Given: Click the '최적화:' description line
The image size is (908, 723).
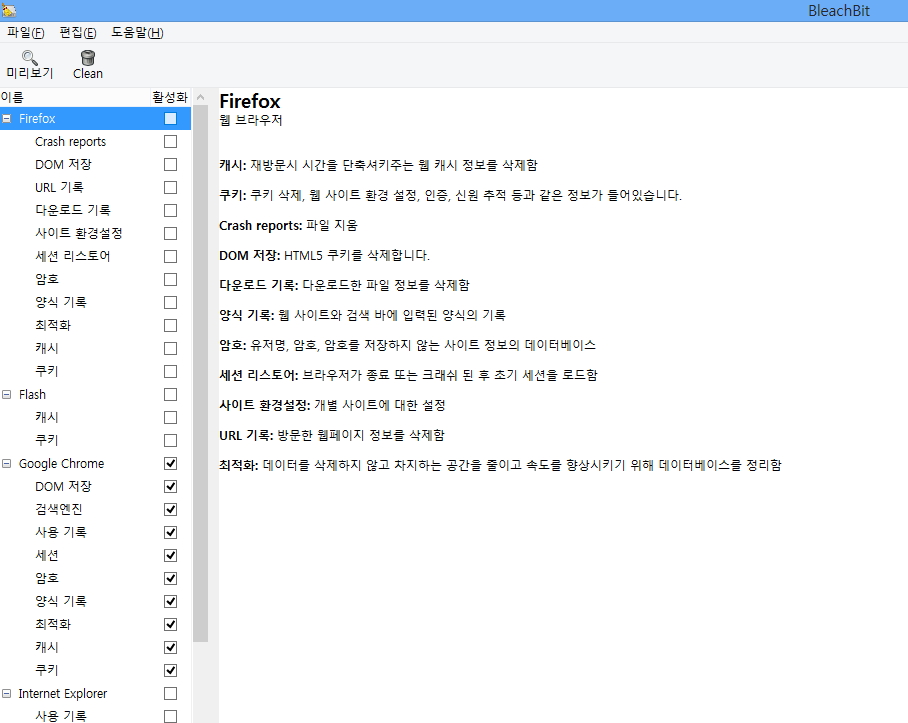Looking at the screenshot, I should (x=500, y=465).
